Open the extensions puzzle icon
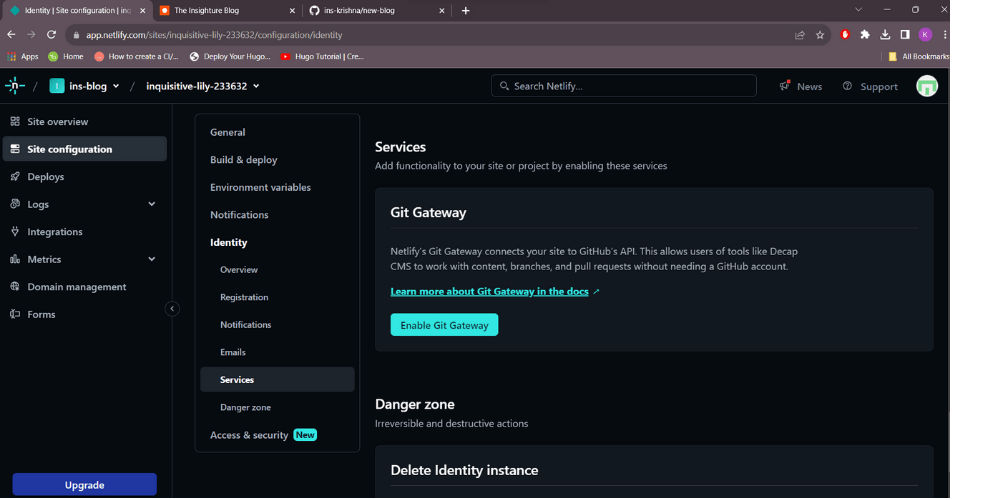Viewport: 1000px width, 500px height. pyautogui.click(x=865, y=34)
